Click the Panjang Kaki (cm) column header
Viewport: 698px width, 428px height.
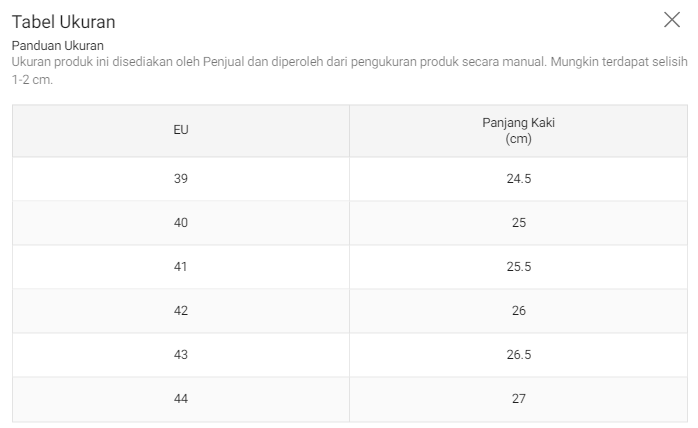click(x=519, y=130)
